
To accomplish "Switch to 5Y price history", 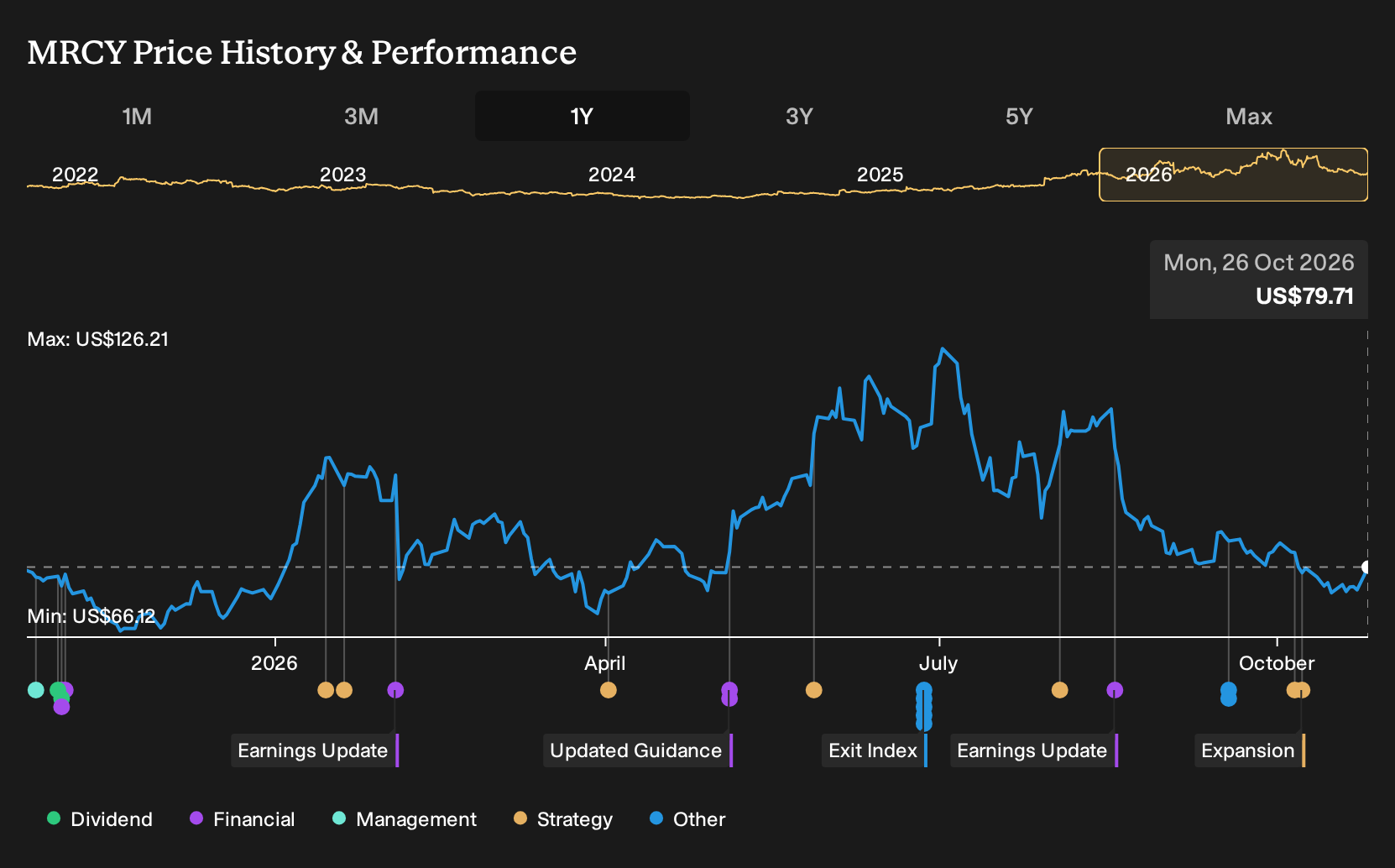I will click(1019, 116).
